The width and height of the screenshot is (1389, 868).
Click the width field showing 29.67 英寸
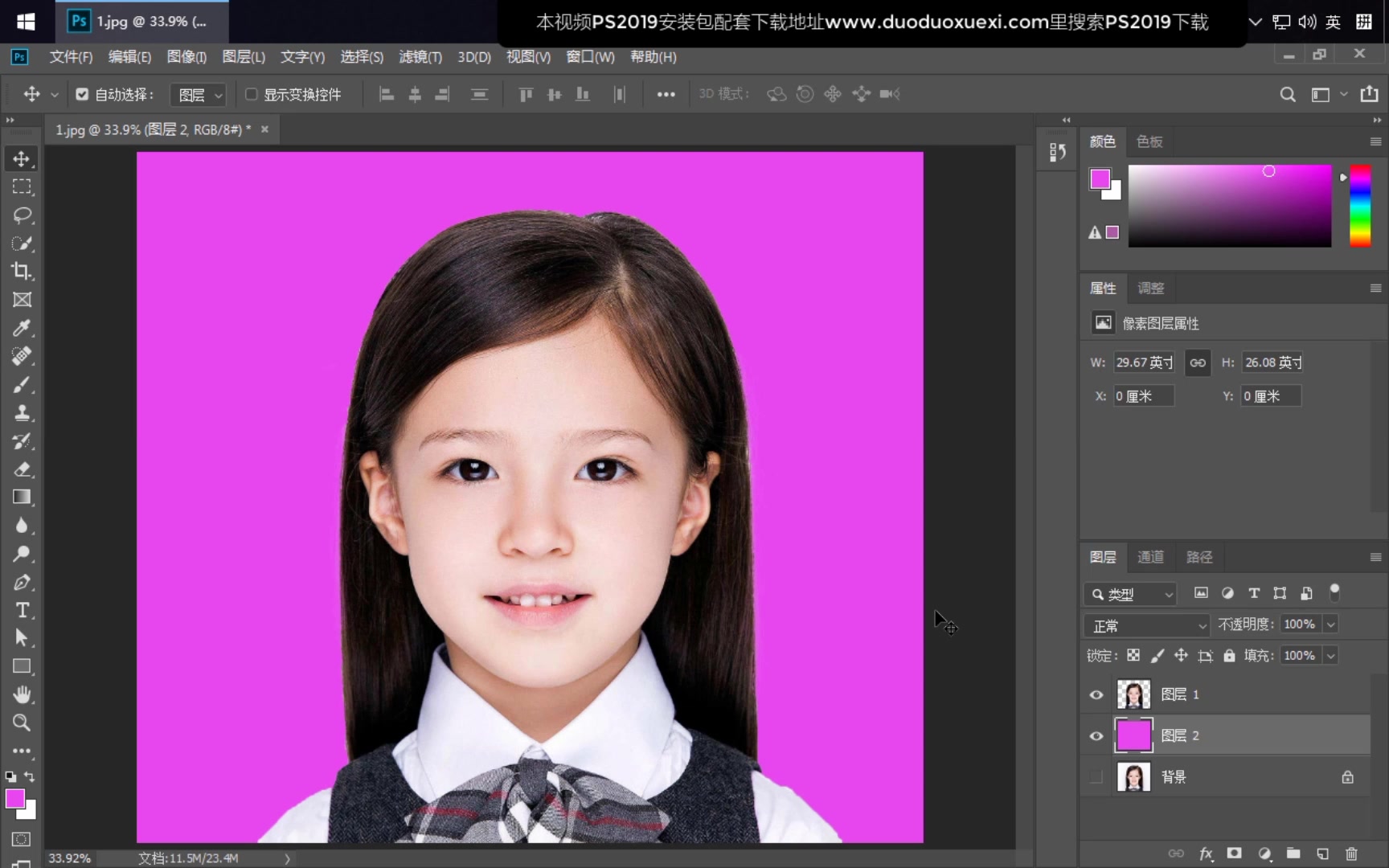(x=1143, y=362)
